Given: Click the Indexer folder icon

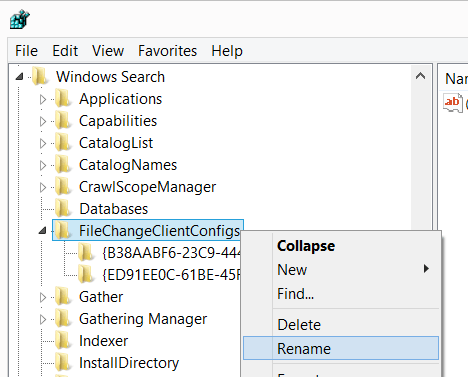Looking at the screenshot, I should (63, 340).
